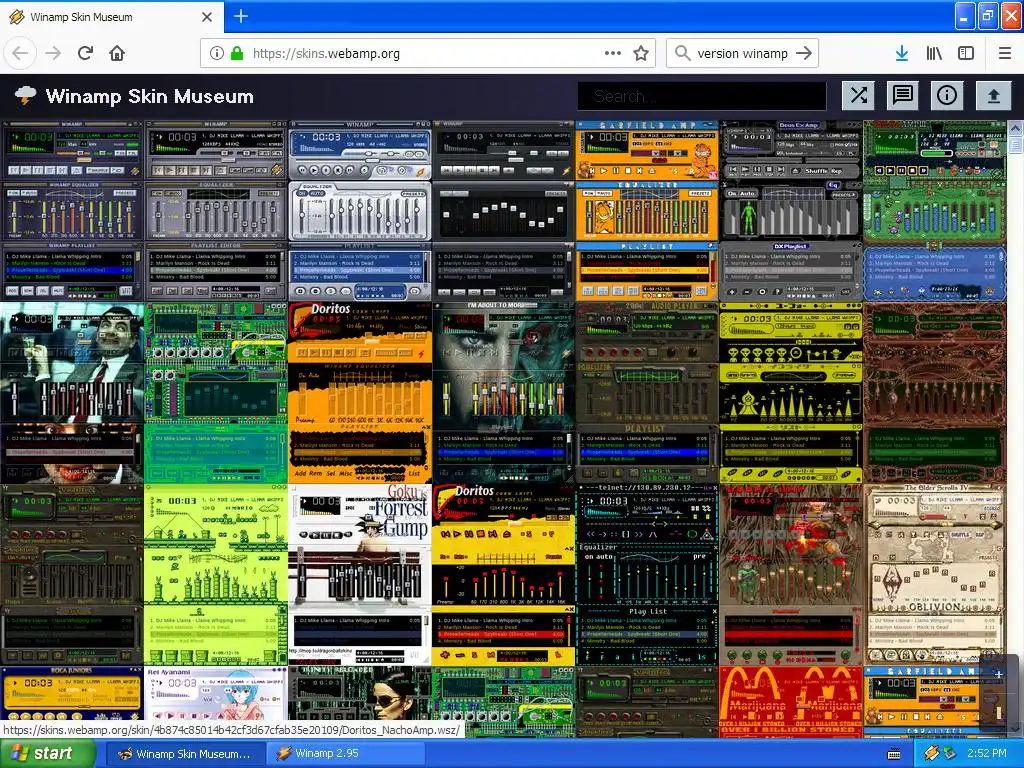The height and width of the screenshot is (768, 1024).
Task: Open the green Mario-style skin thumbnail
Action: pos(216,574)
